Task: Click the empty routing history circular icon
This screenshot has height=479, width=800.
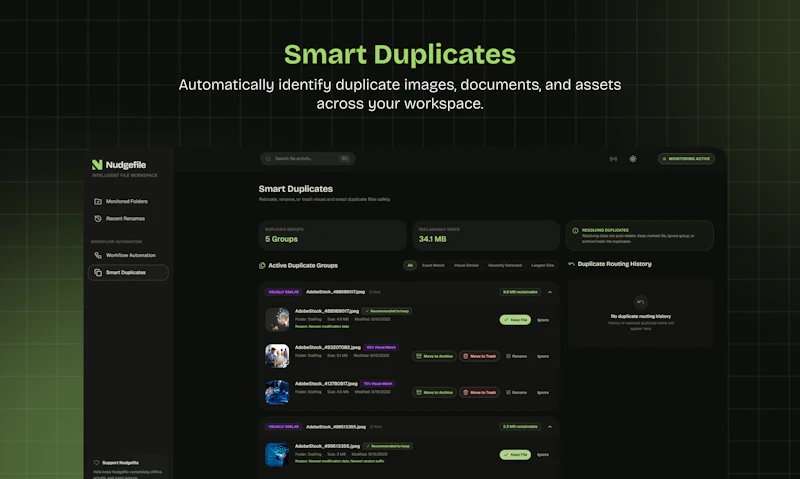Action: point(640,302)
